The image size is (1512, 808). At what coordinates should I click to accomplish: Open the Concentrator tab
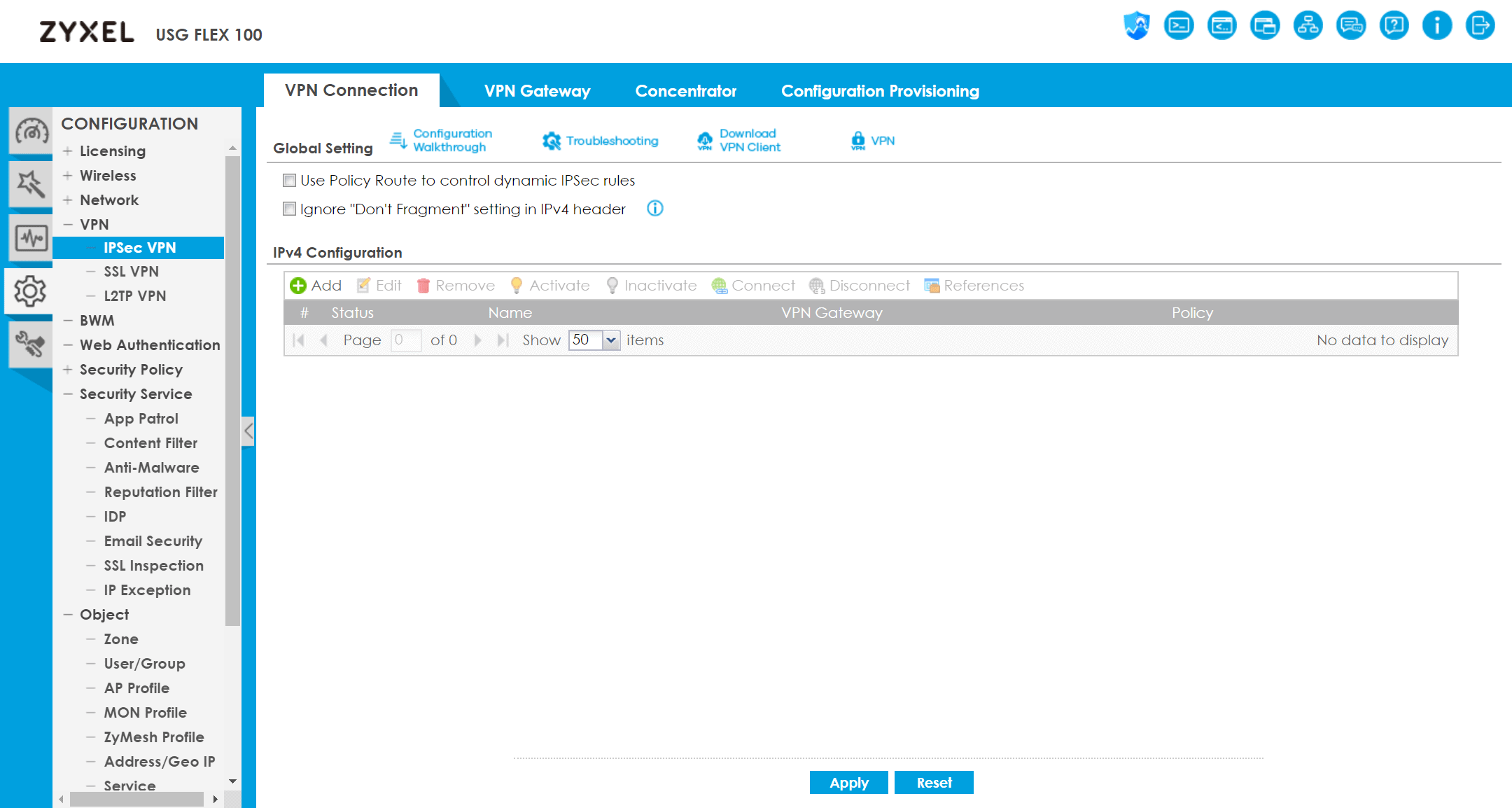point(685,91)
